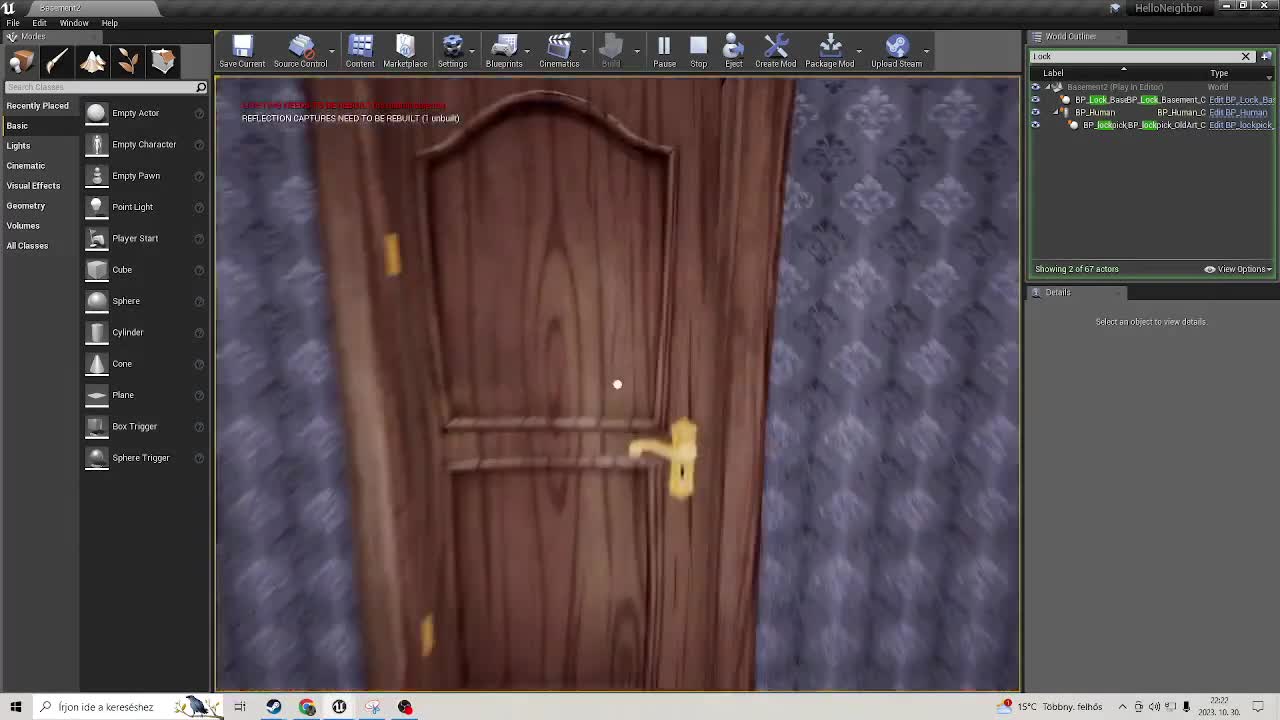The image size is (1280, 720).
Task: Select the Visual Effects category
Action: point(33,186)
